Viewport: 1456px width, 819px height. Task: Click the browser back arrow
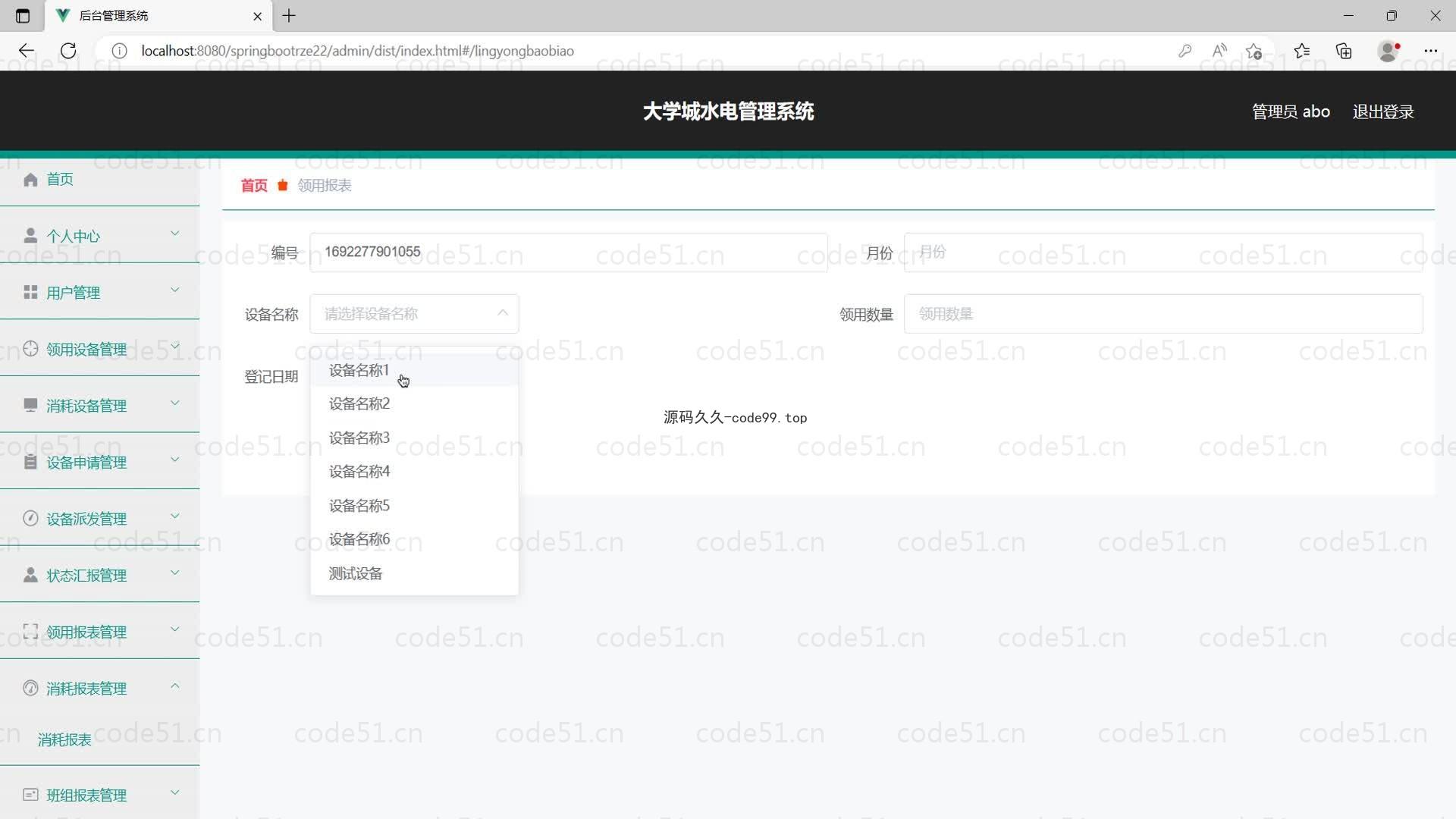27,51
